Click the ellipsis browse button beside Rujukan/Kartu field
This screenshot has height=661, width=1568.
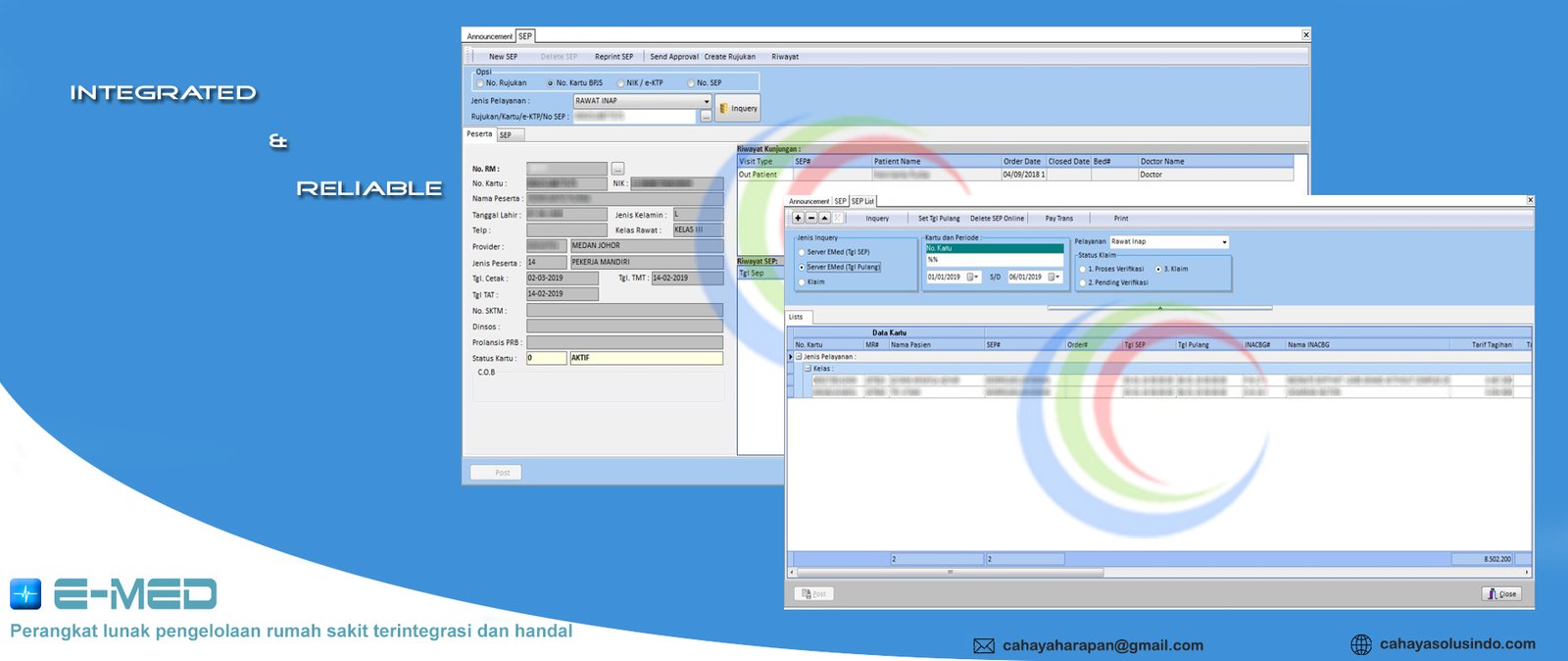point(706,117)
